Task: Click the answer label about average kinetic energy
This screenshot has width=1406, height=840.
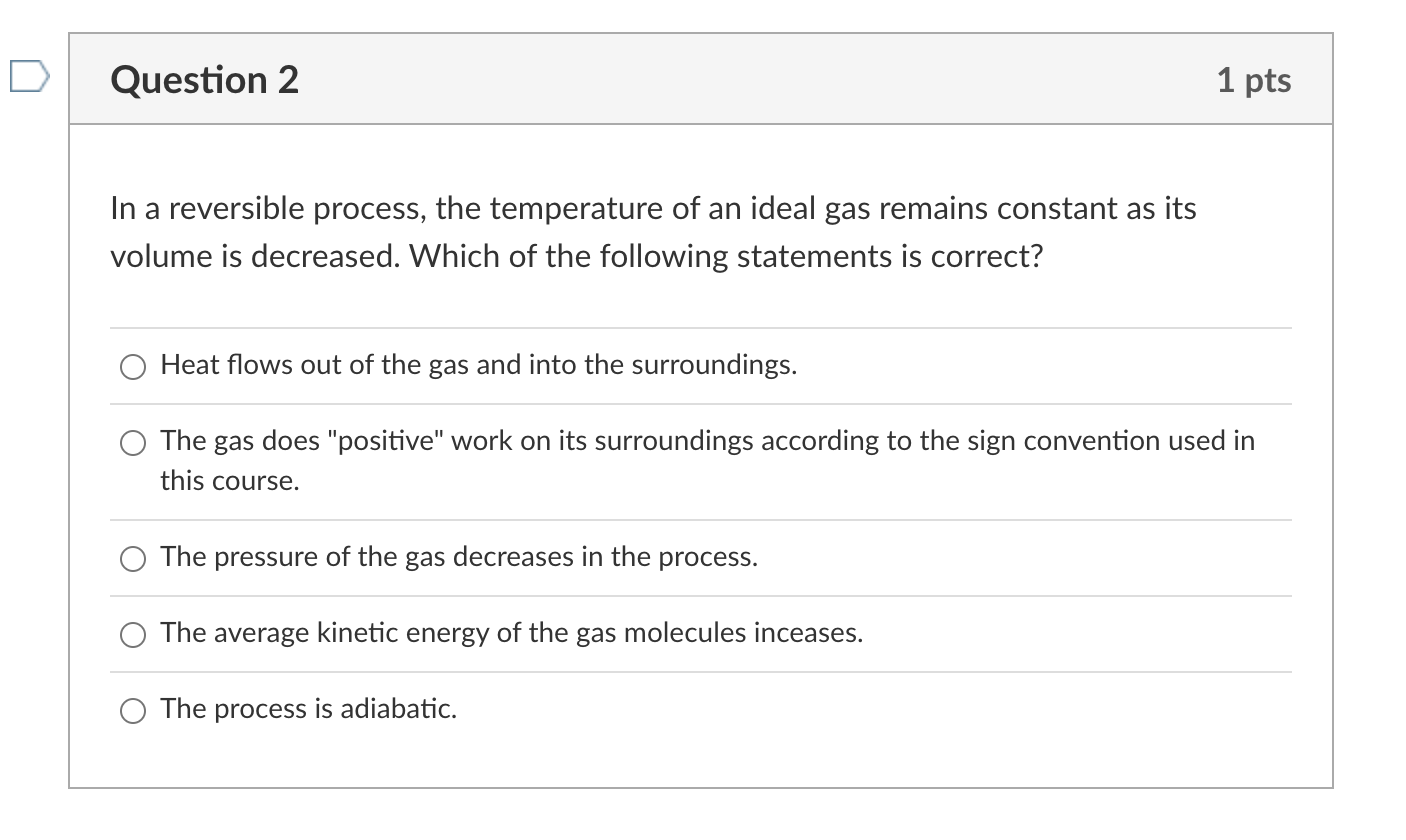Action: pos(511,634)
